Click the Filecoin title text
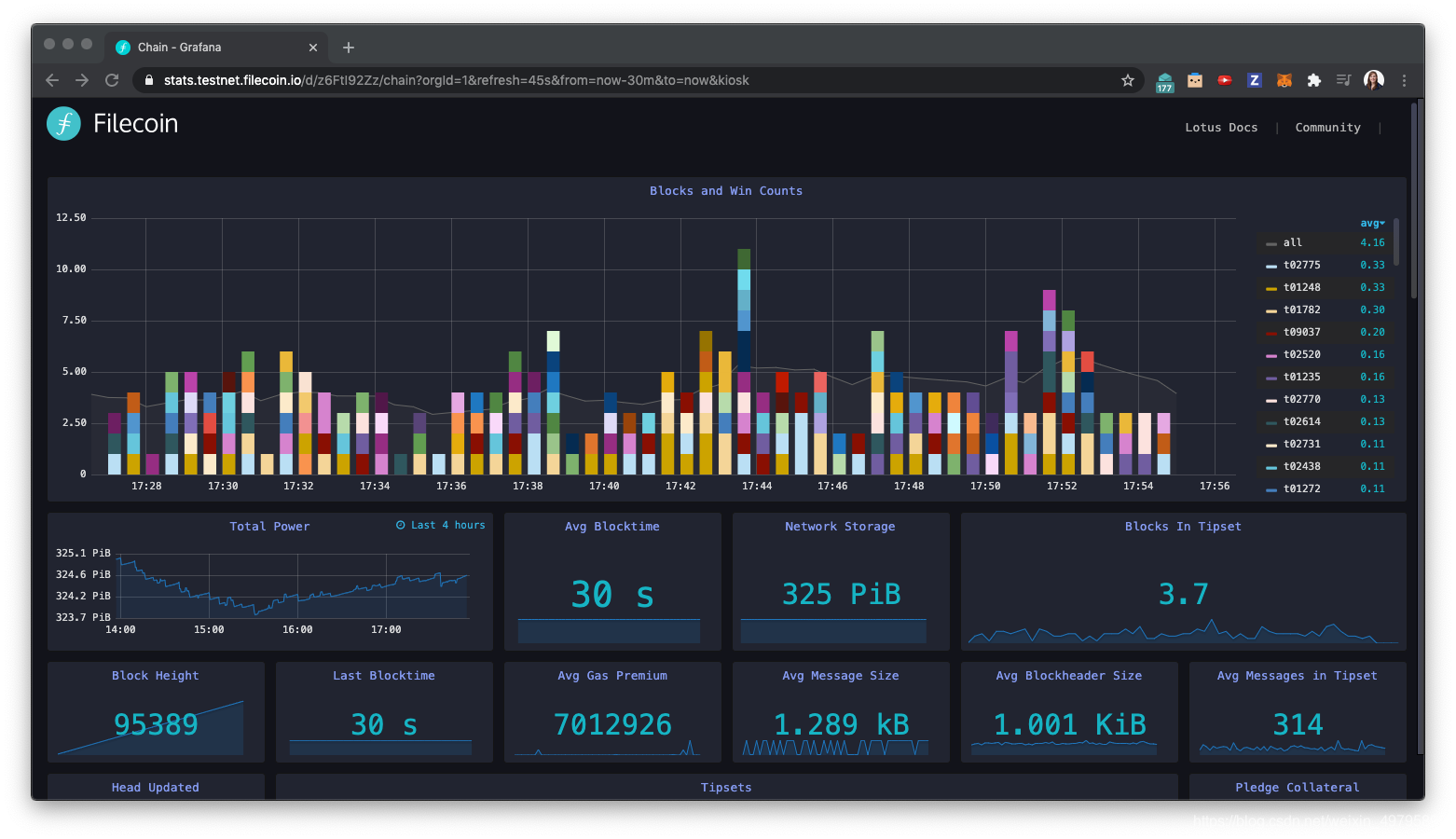 (x=135, y=123)
